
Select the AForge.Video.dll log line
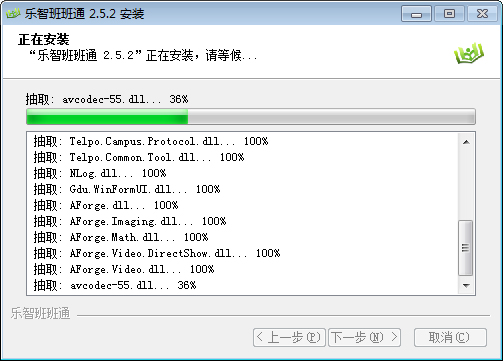point(124,269)
